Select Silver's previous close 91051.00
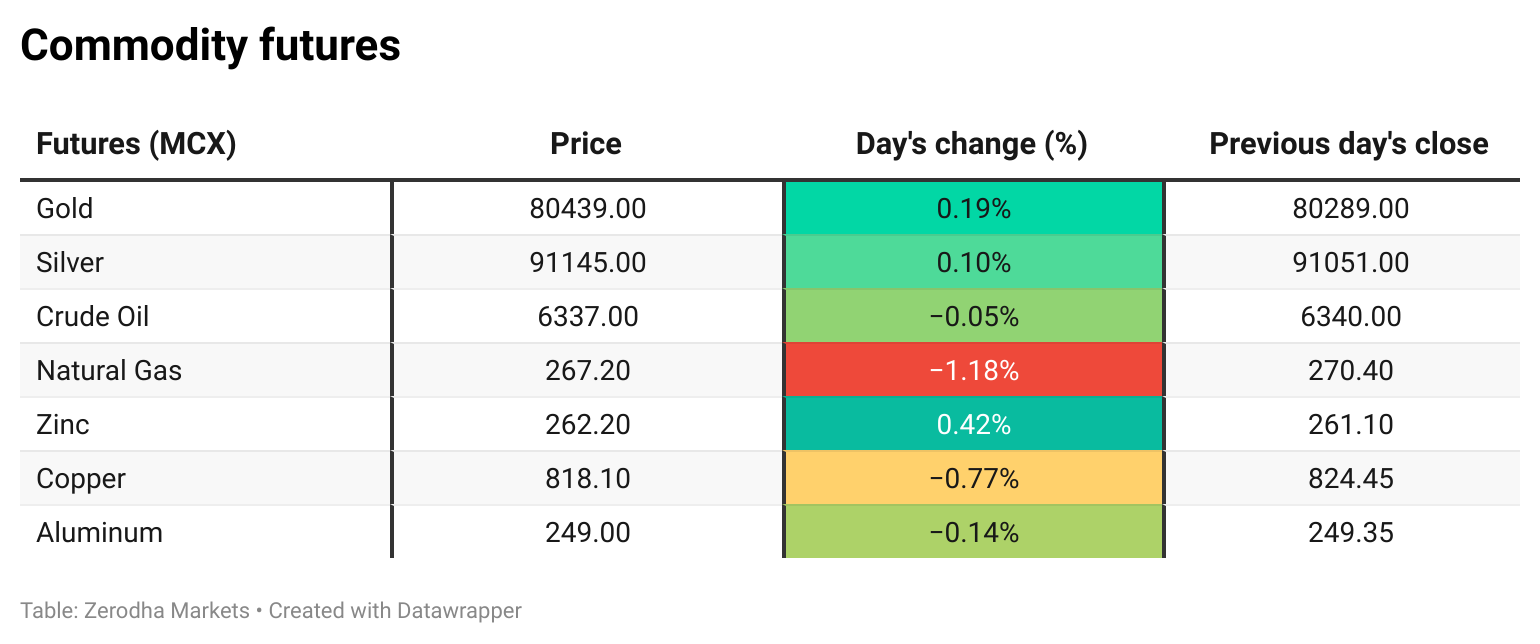The width and height of the screenshot is (1540, 644). pos(1350,262)
